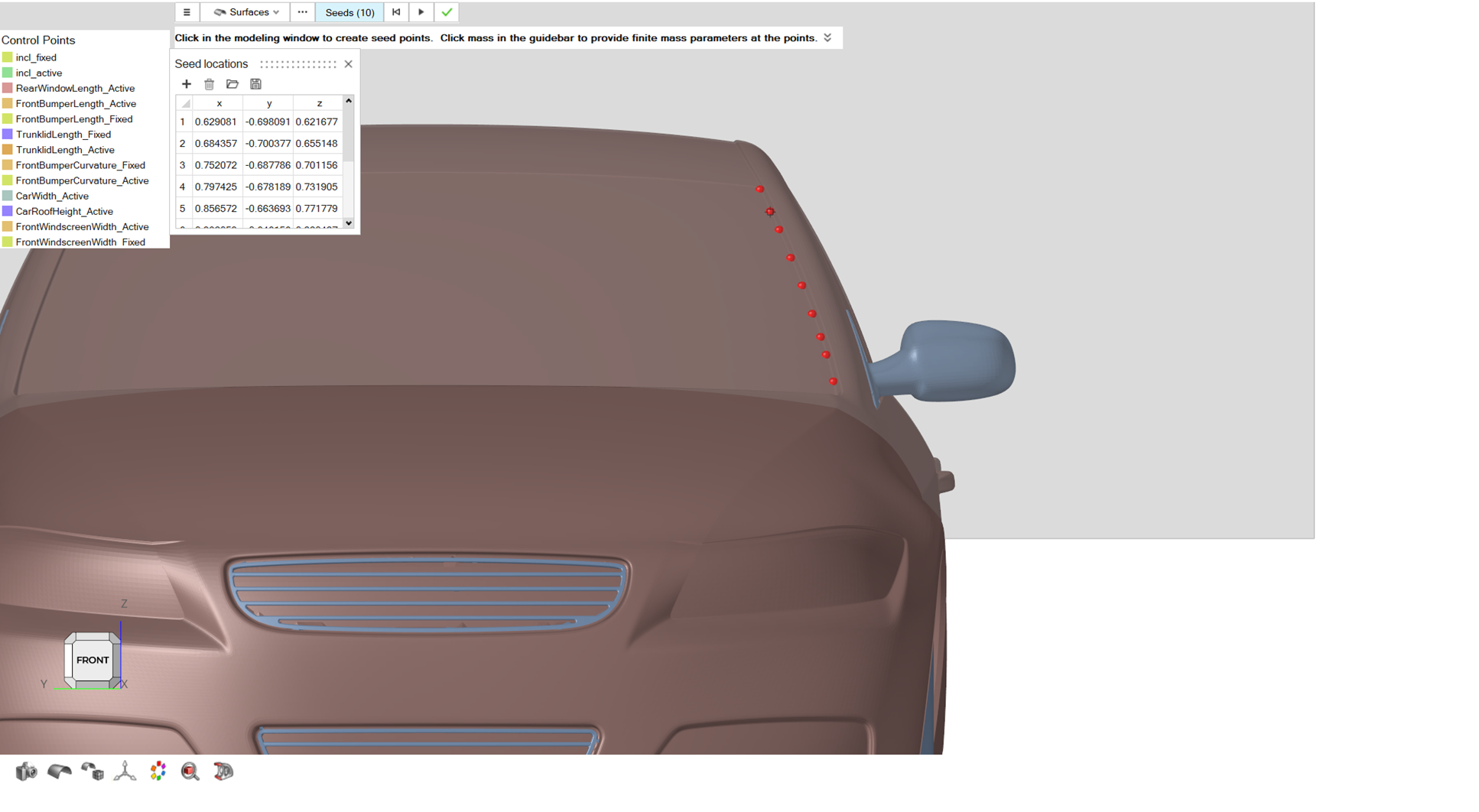Open seed locations from file folder icon
The image size is (1479, 812).
[232, 84]
